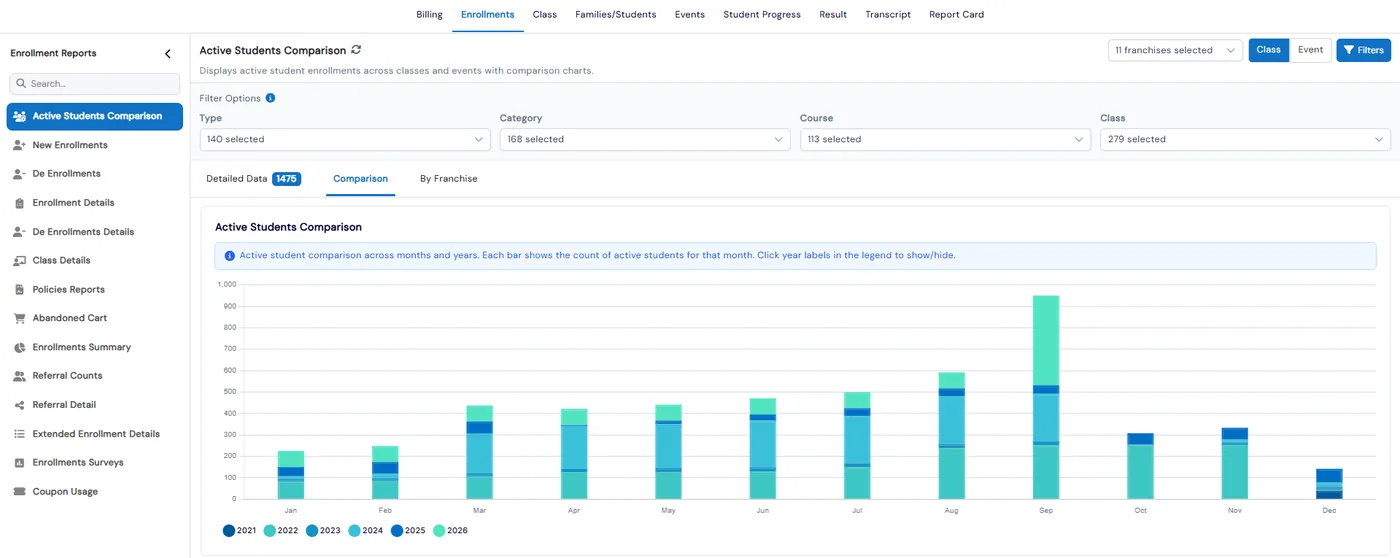Select the Comparison tab

coord(360,179)
